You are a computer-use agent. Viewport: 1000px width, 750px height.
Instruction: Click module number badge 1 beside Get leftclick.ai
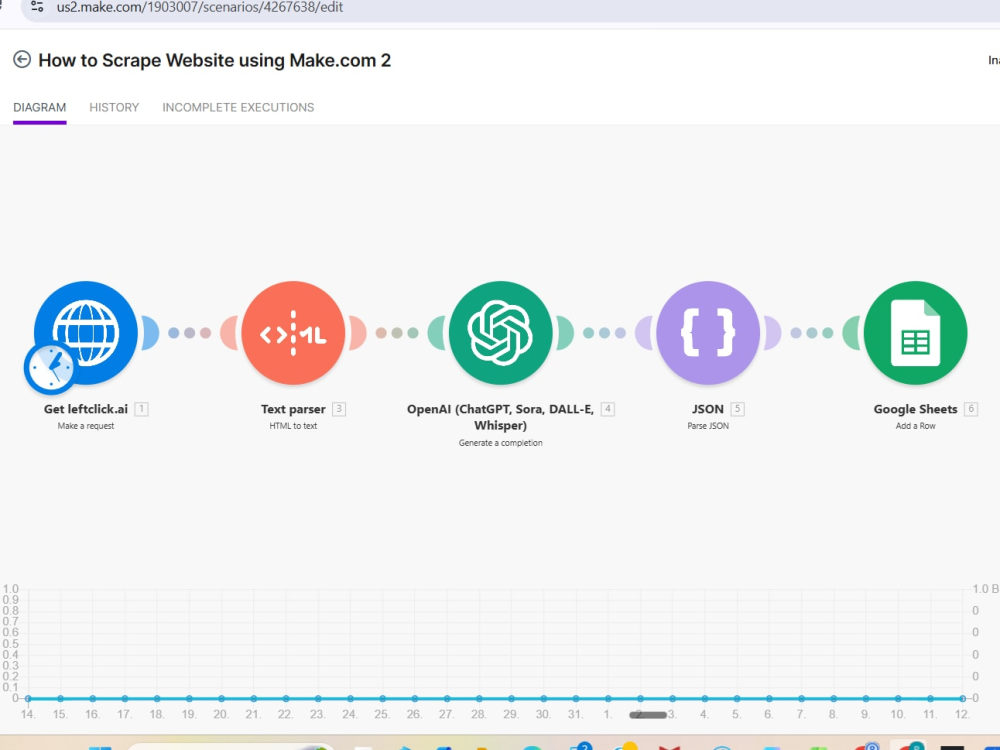142,409
